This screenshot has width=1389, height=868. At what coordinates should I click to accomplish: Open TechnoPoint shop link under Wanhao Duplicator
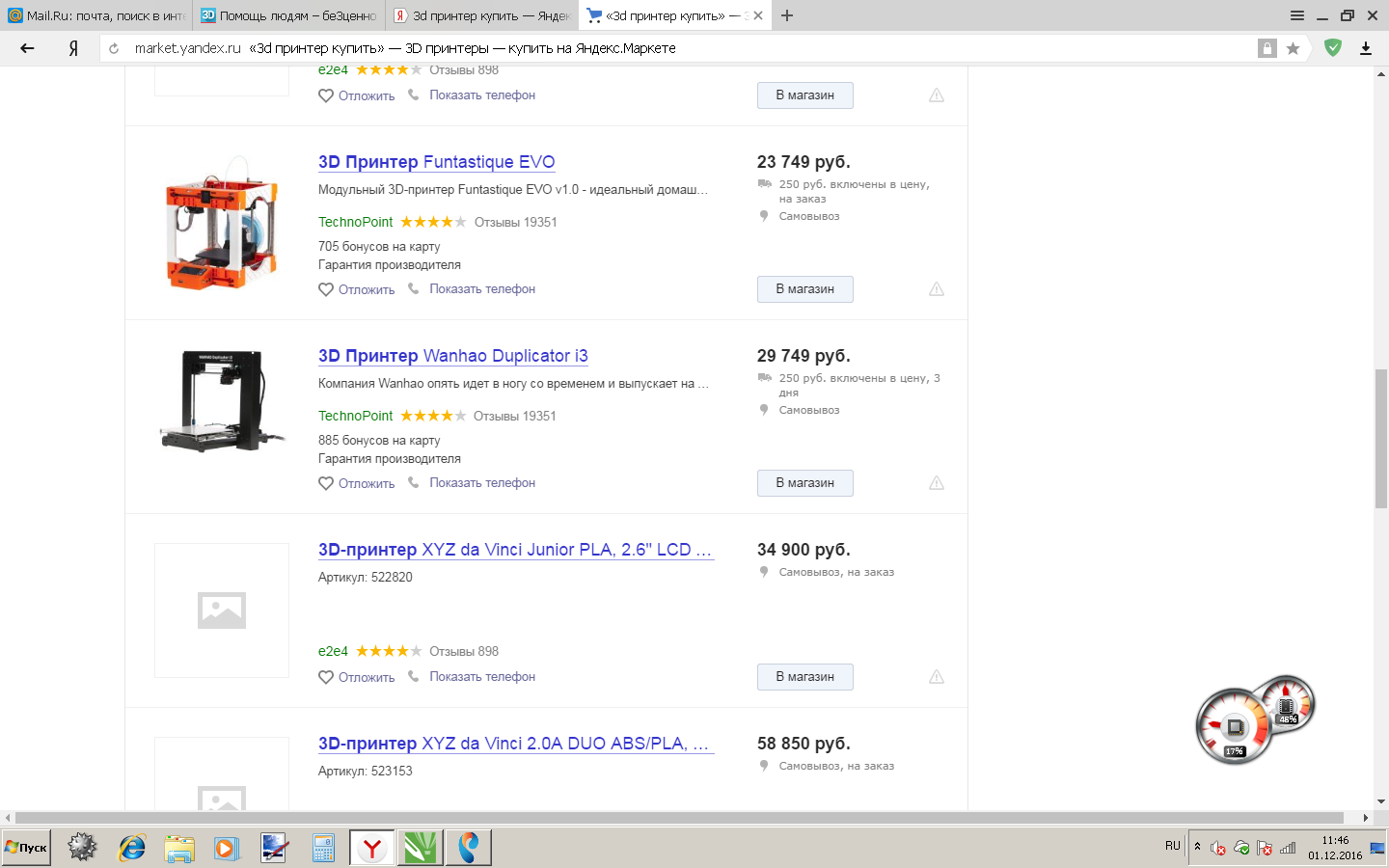(x=356, y=416)
